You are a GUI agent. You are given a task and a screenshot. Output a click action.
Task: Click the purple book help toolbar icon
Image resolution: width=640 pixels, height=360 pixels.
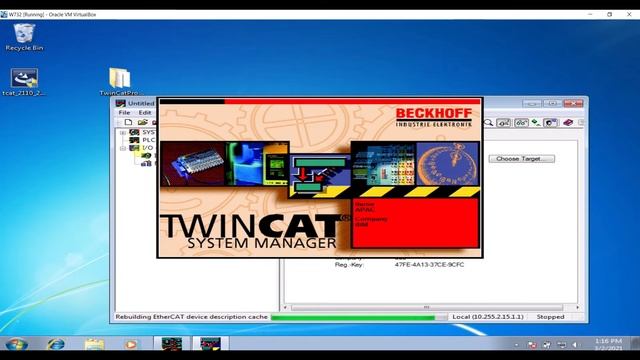pyautogui.click(x=568, y=122)
